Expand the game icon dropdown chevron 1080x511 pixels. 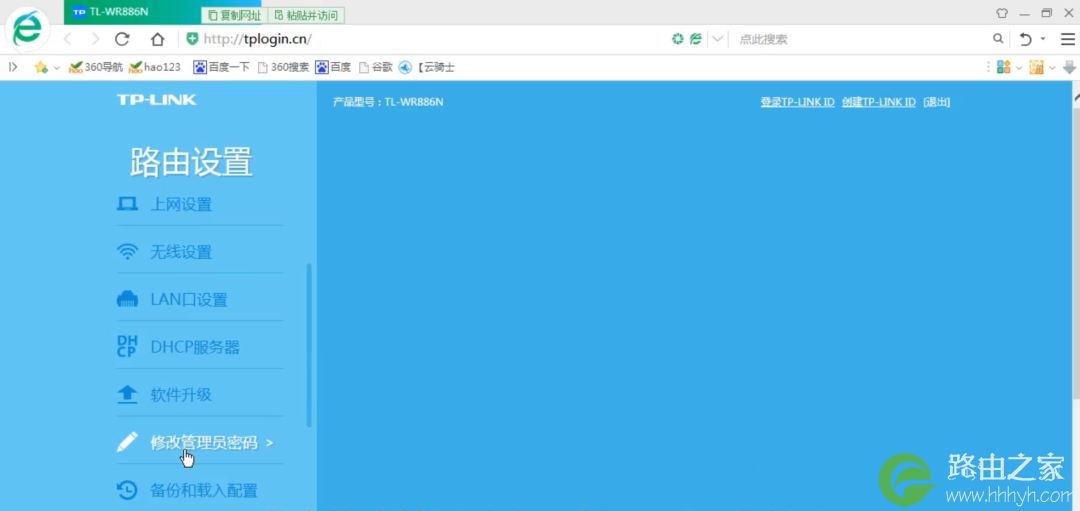click(x=1052, y=67)
